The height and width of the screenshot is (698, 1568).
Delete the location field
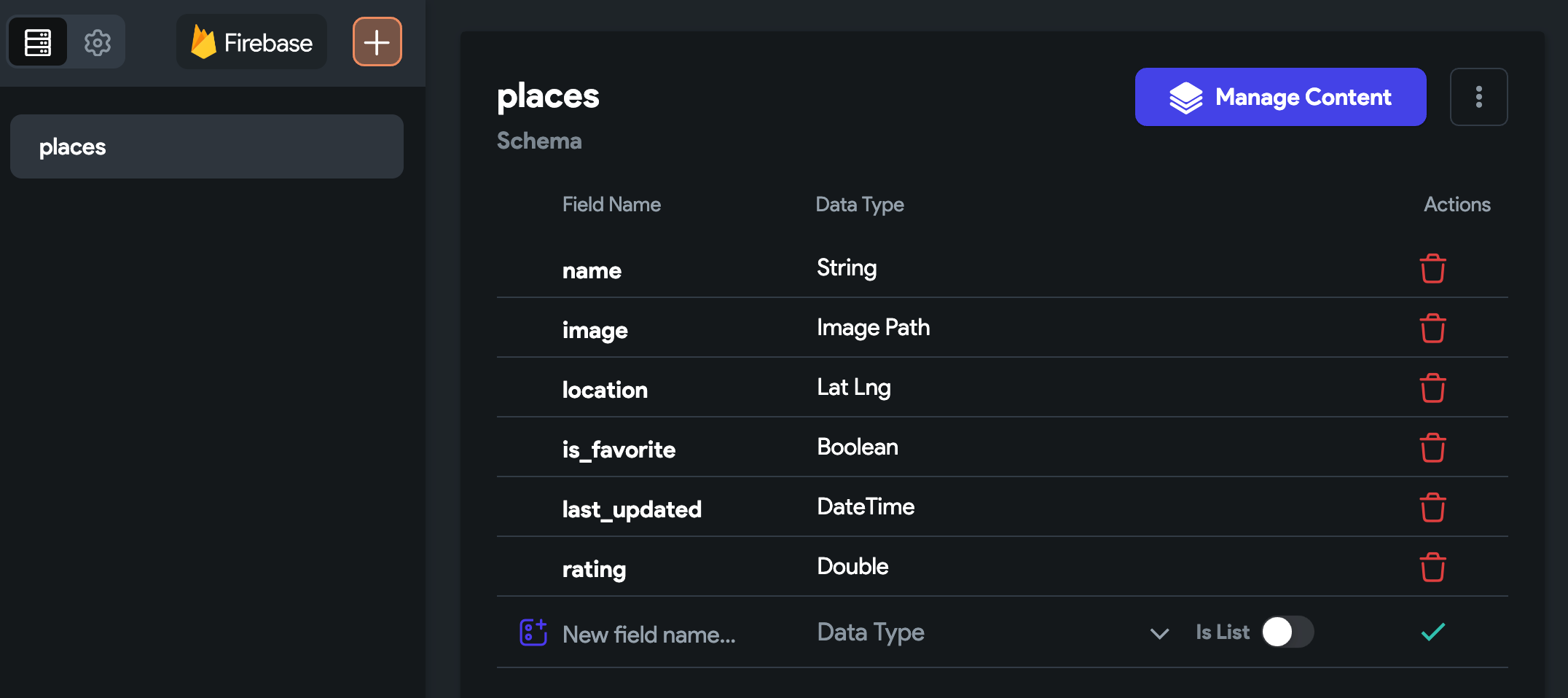[1432, 388]
